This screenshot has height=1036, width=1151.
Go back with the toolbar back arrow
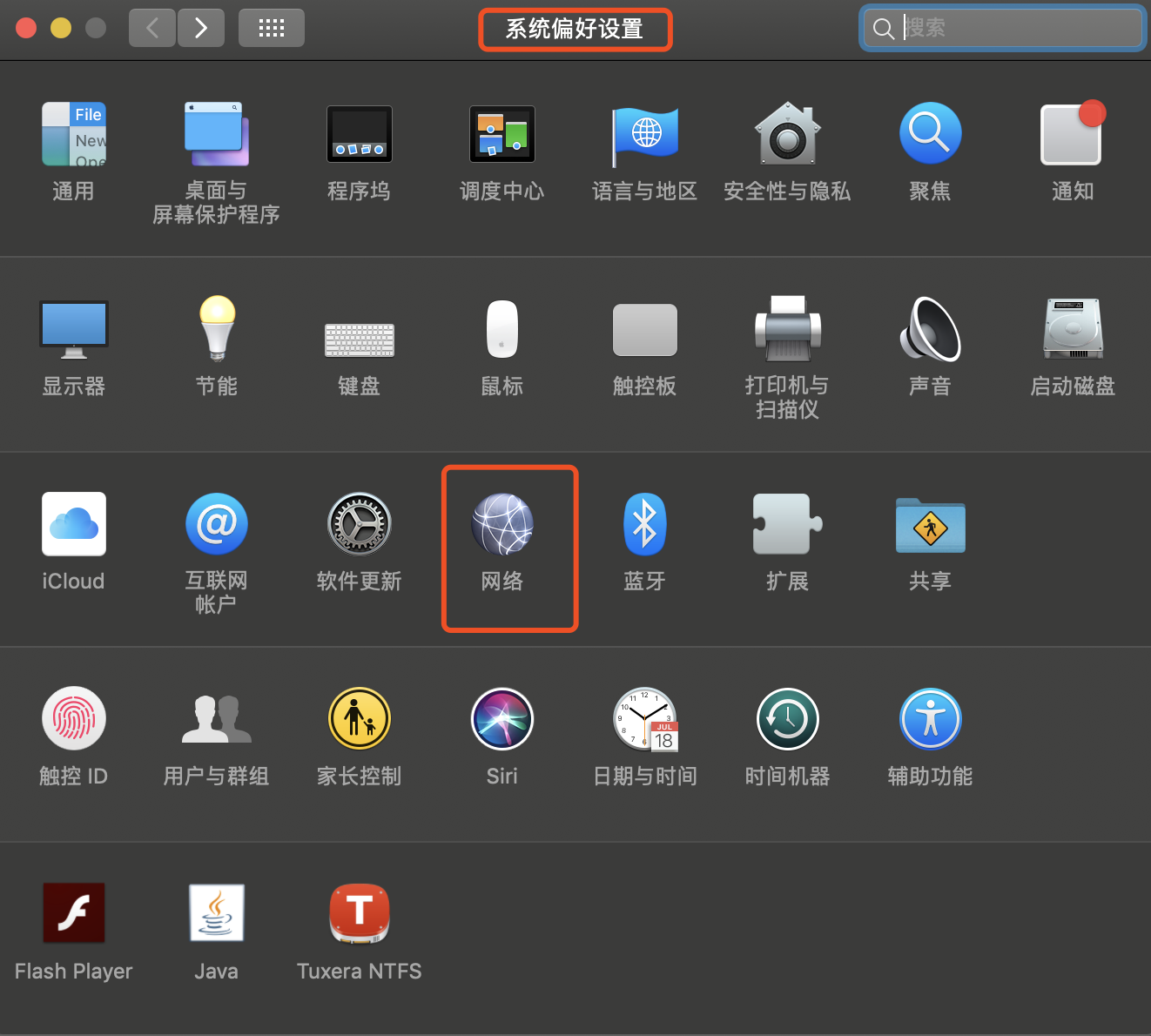tap(152, 28)
